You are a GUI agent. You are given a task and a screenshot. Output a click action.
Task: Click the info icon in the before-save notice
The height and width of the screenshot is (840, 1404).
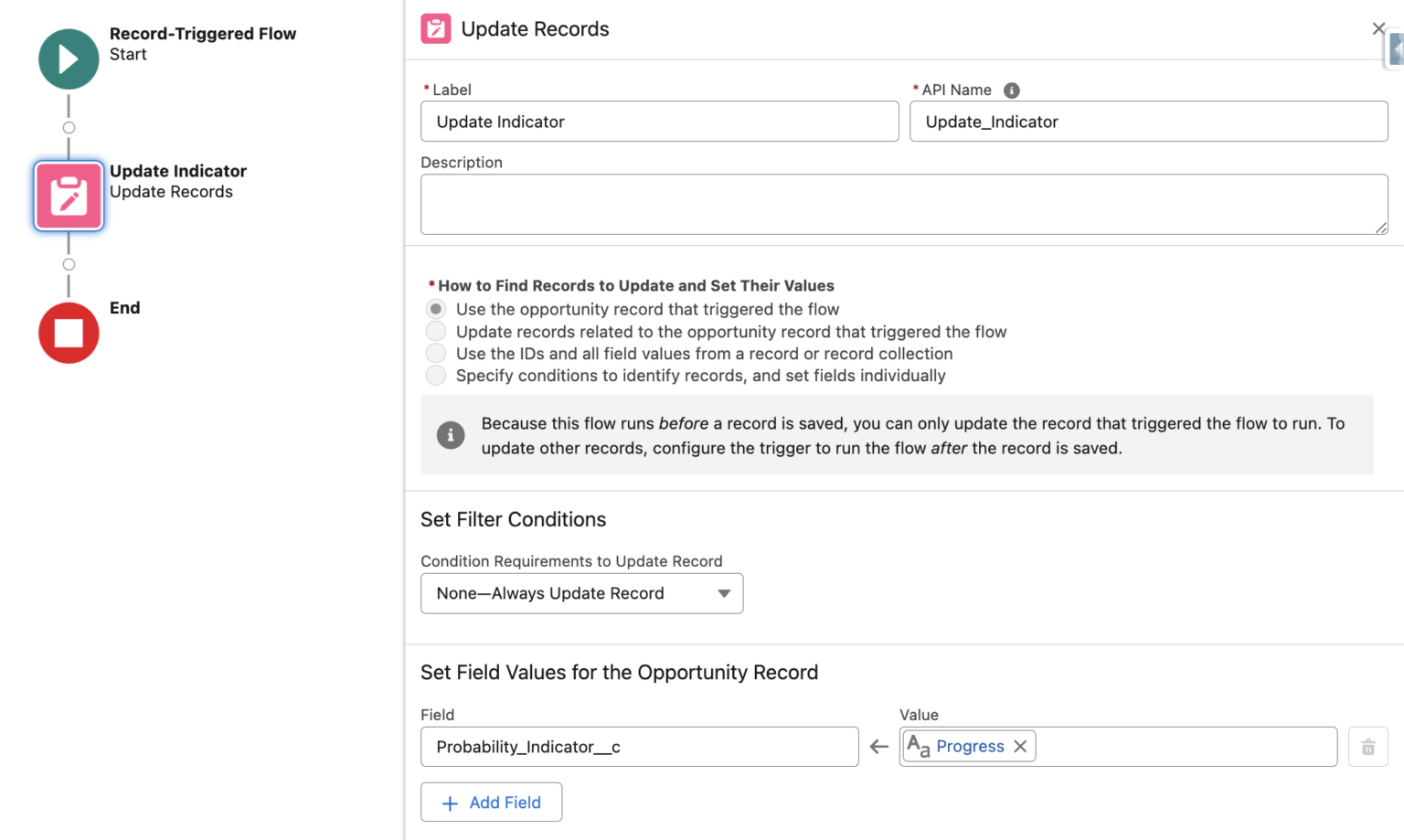[x=451, y=435]
